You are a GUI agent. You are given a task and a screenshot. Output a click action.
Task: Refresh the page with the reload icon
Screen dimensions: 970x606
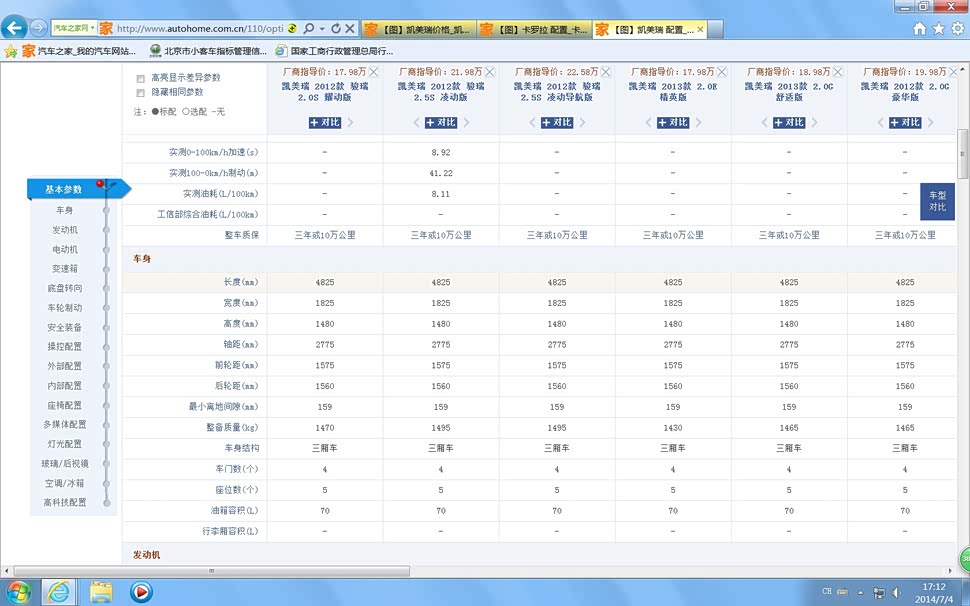[336, 28]
